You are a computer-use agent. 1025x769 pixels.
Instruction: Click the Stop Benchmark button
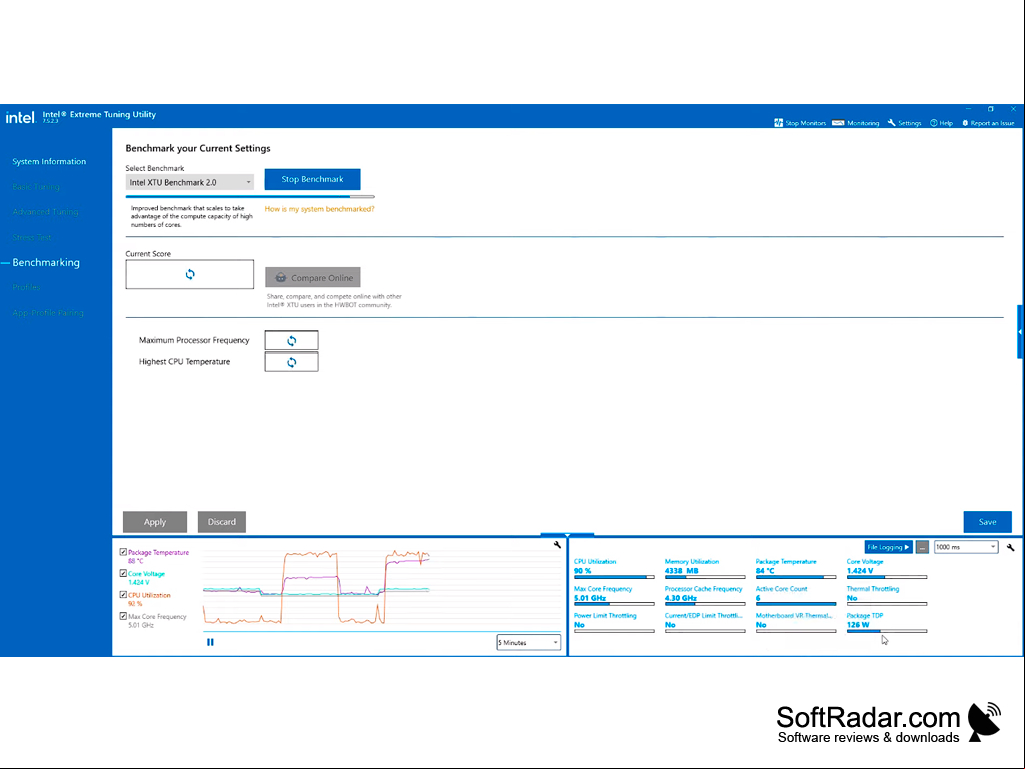312,179
